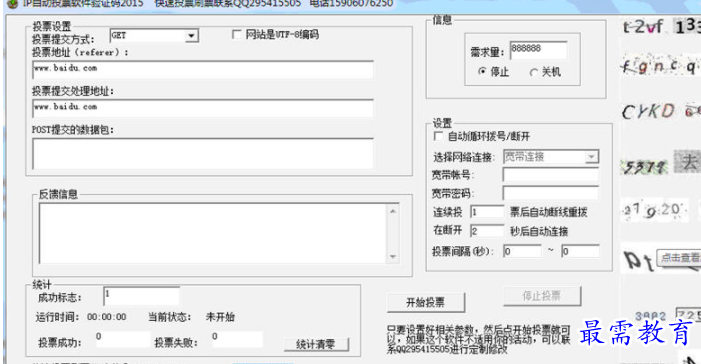The image size is (701, 364).
Task: Click the second 投票间隔 maximum field
Action: click(580, 251)
